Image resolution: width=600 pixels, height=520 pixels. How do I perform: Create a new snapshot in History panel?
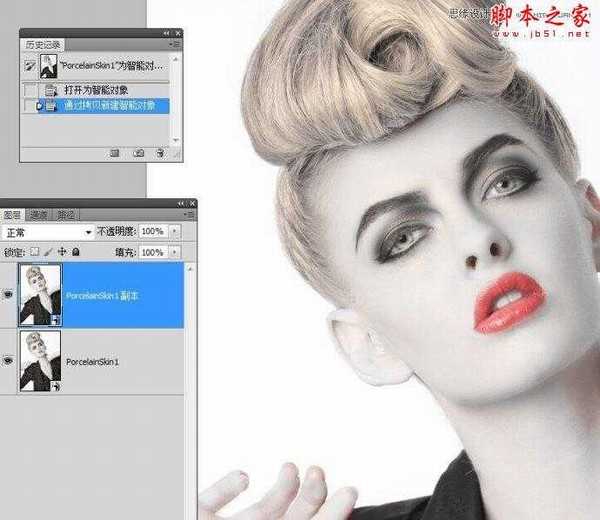[138, 153]
